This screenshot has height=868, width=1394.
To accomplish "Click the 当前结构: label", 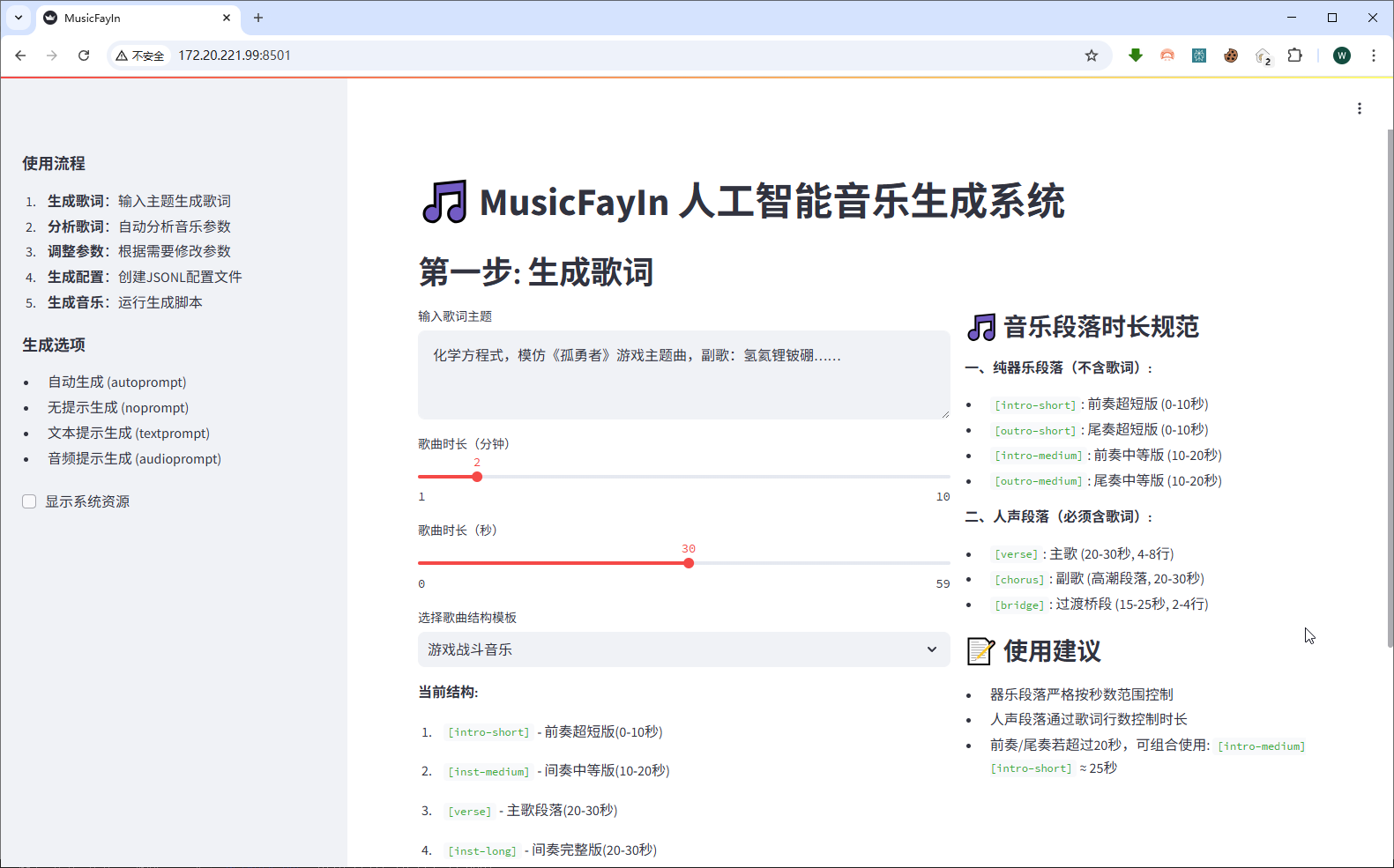I will (448, 693).
